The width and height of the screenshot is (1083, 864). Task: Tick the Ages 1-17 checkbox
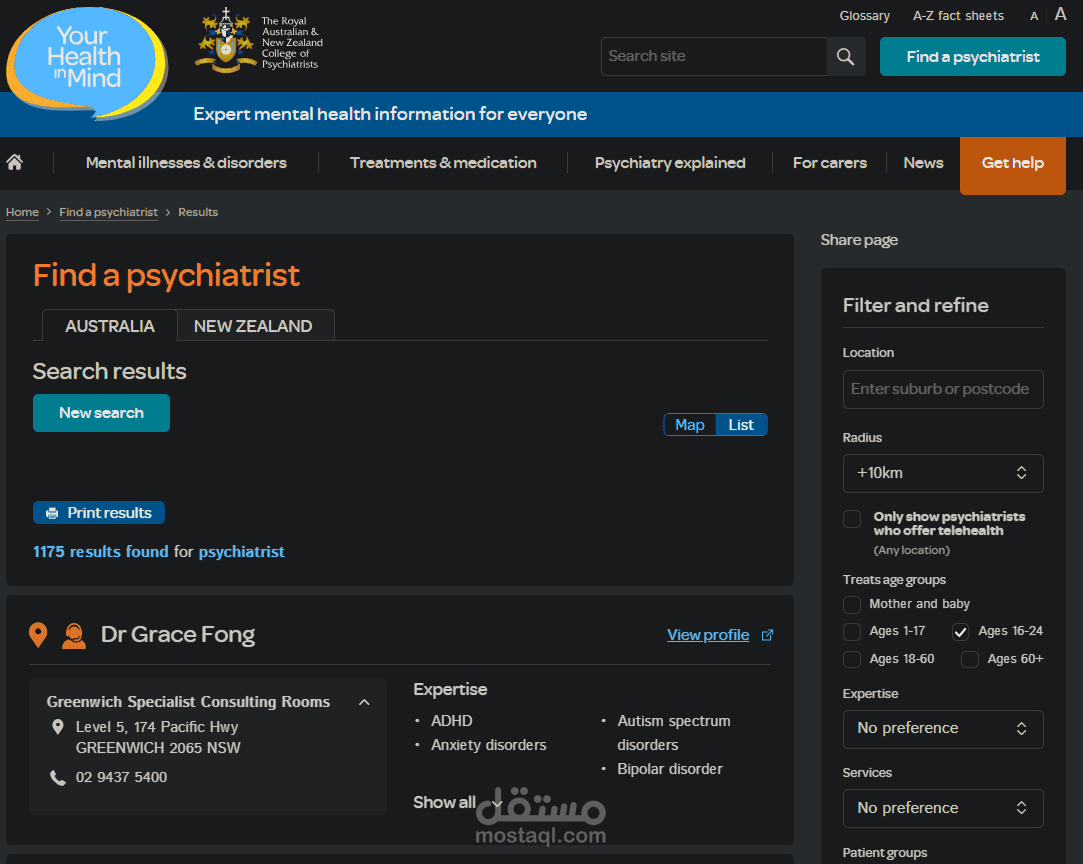[852, 631]
